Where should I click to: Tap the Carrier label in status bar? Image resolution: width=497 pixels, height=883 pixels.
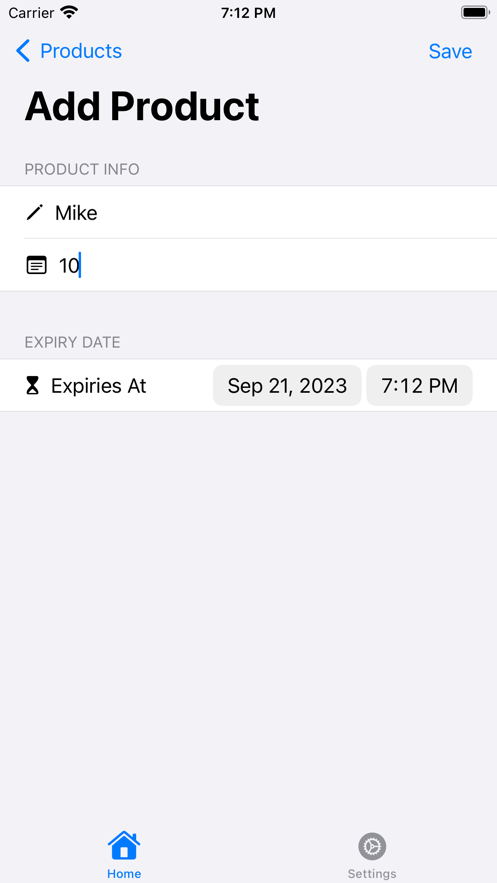32,12
